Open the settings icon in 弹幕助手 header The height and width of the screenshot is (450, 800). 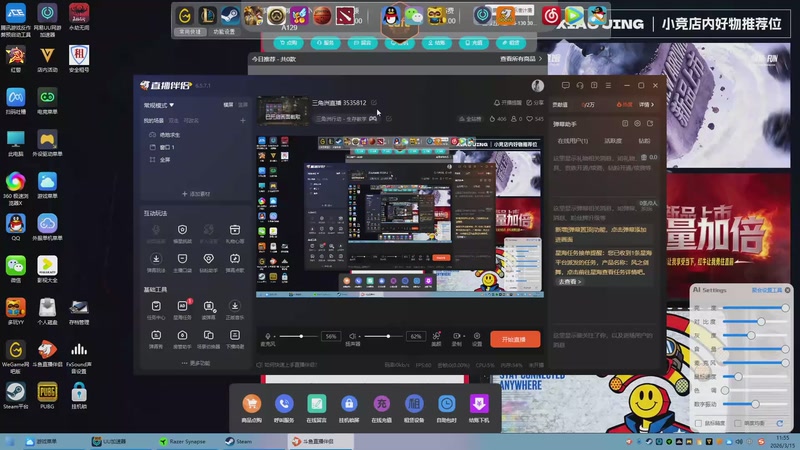click(637, 123)
